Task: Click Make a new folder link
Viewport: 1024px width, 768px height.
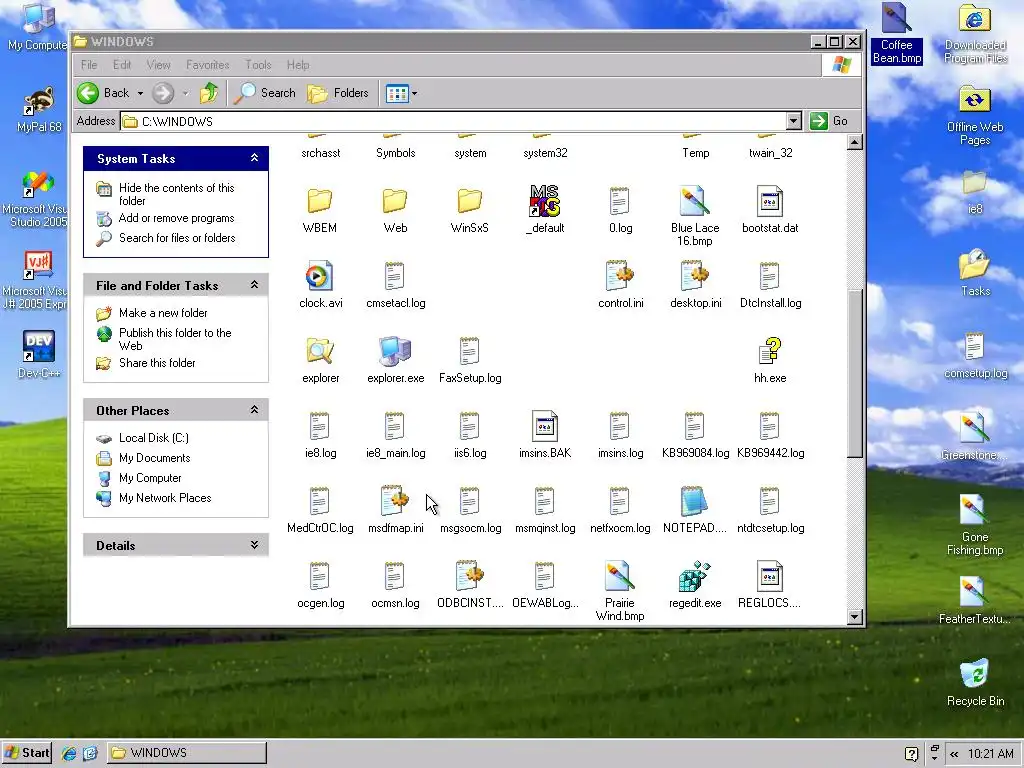Action: pos(163,313)
